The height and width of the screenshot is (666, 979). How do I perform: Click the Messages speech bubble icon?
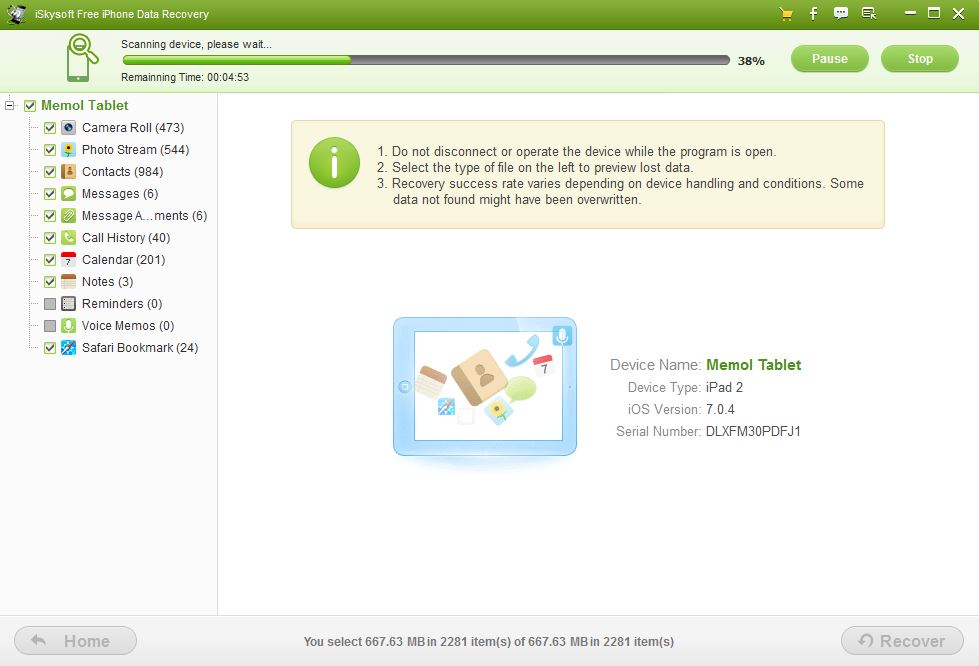[69, 193]
